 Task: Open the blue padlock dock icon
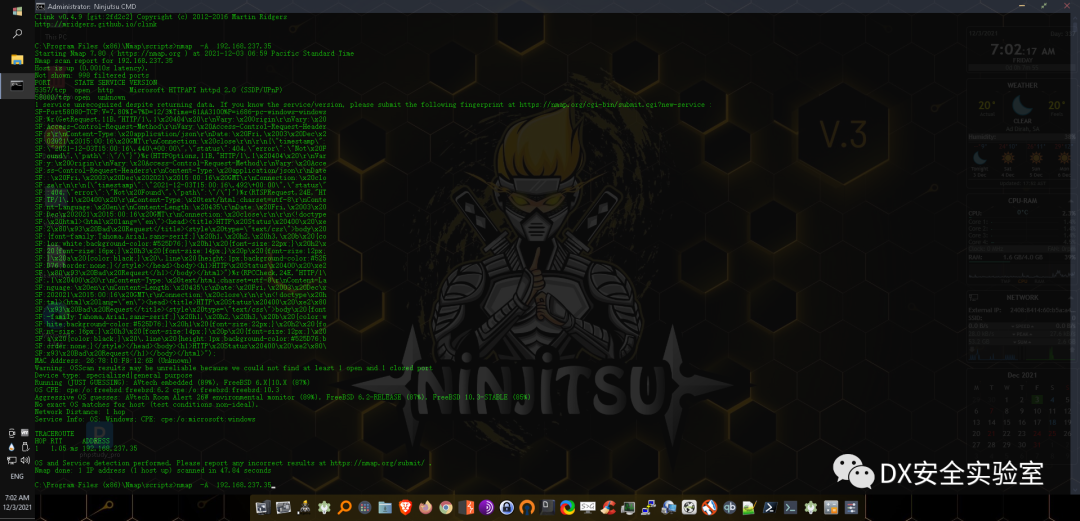click(507, 507)
